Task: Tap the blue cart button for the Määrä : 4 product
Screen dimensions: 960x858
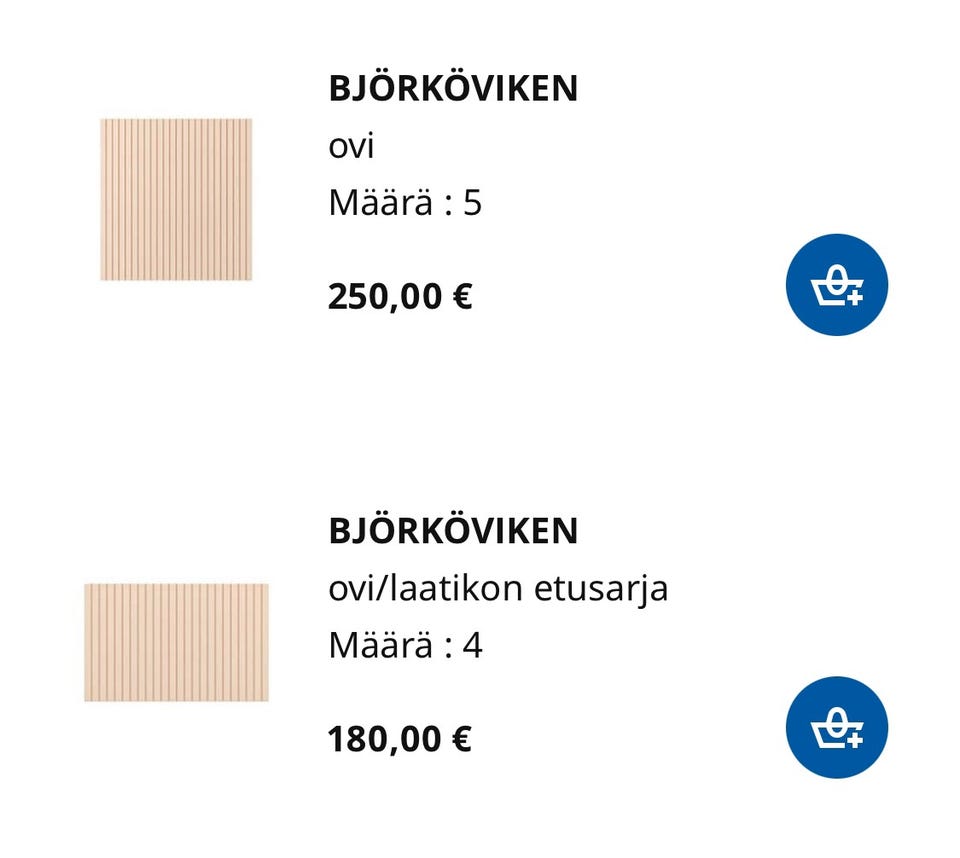Action: (837, 727)
